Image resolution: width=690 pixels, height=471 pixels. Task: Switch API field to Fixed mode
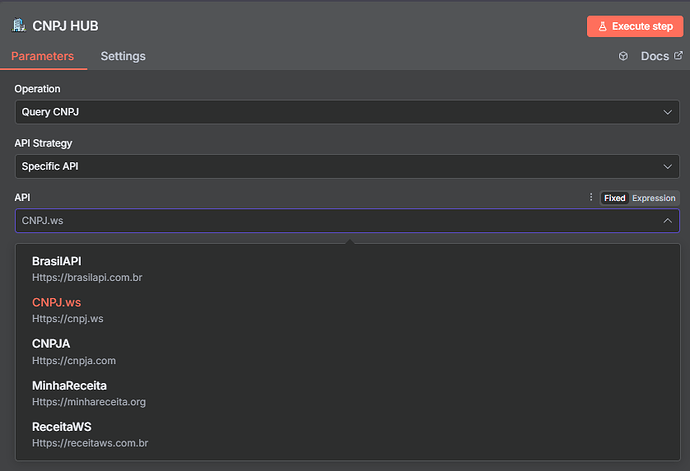(615, 198)
